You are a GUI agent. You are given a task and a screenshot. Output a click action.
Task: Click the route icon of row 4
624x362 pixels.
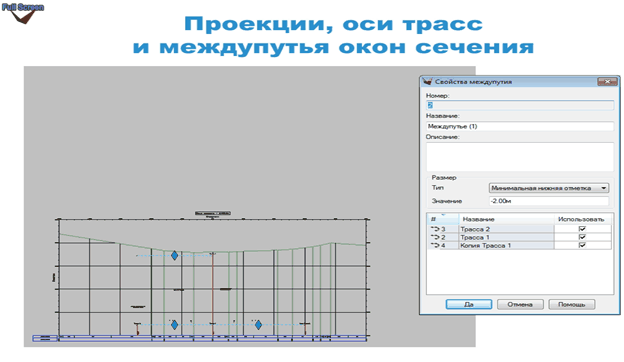[x=435, y=245]
